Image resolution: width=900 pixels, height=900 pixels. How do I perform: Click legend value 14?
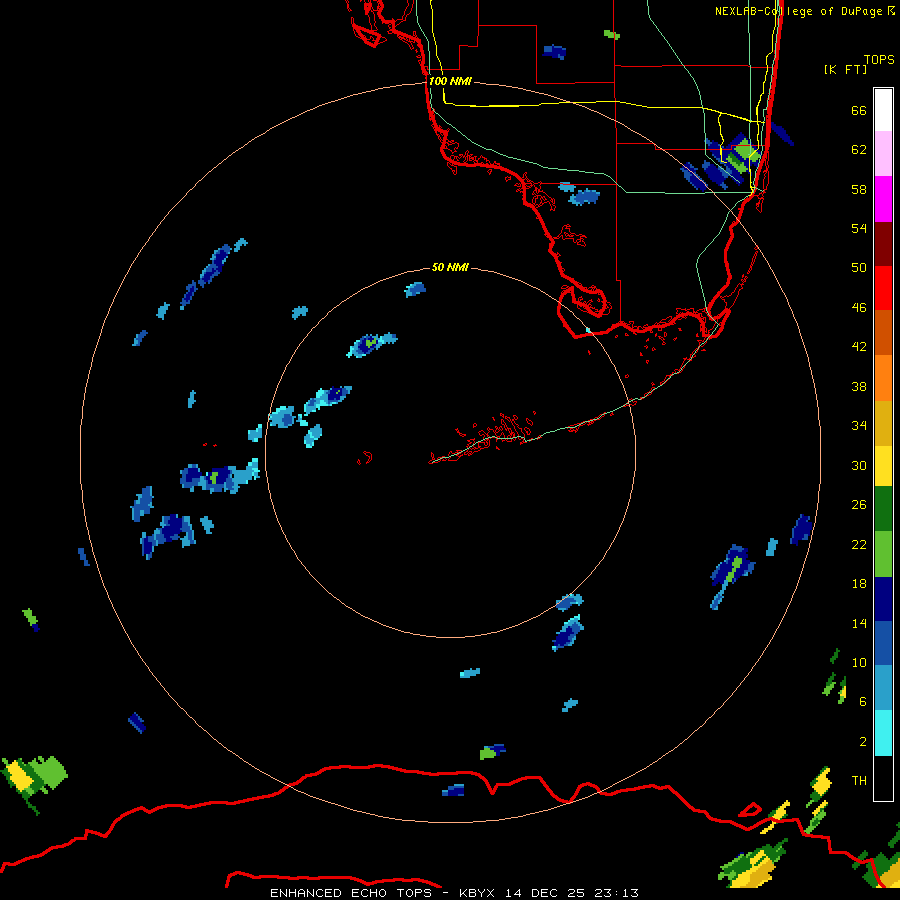point(859,623)
